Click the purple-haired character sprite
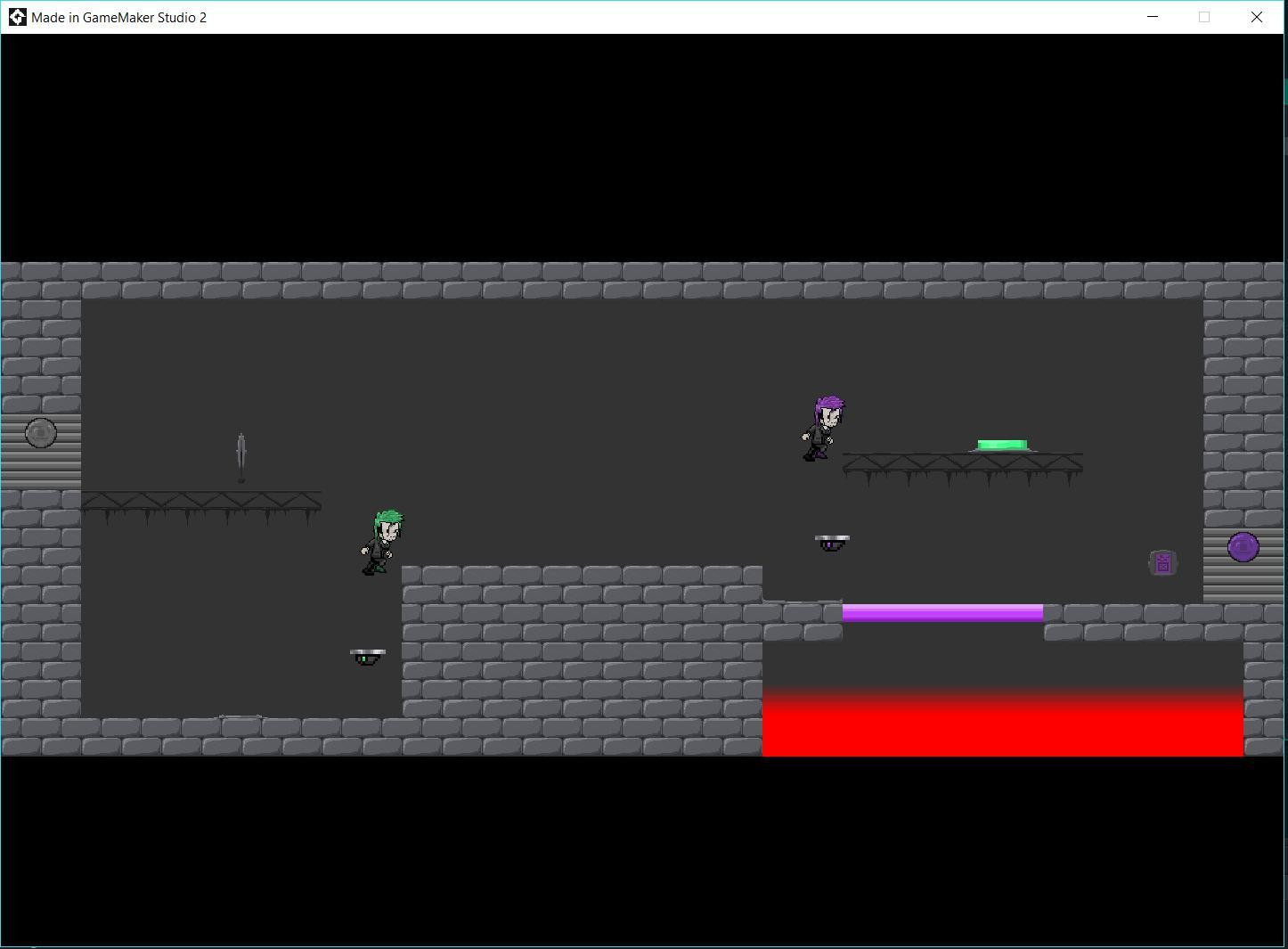 point(823,429)
